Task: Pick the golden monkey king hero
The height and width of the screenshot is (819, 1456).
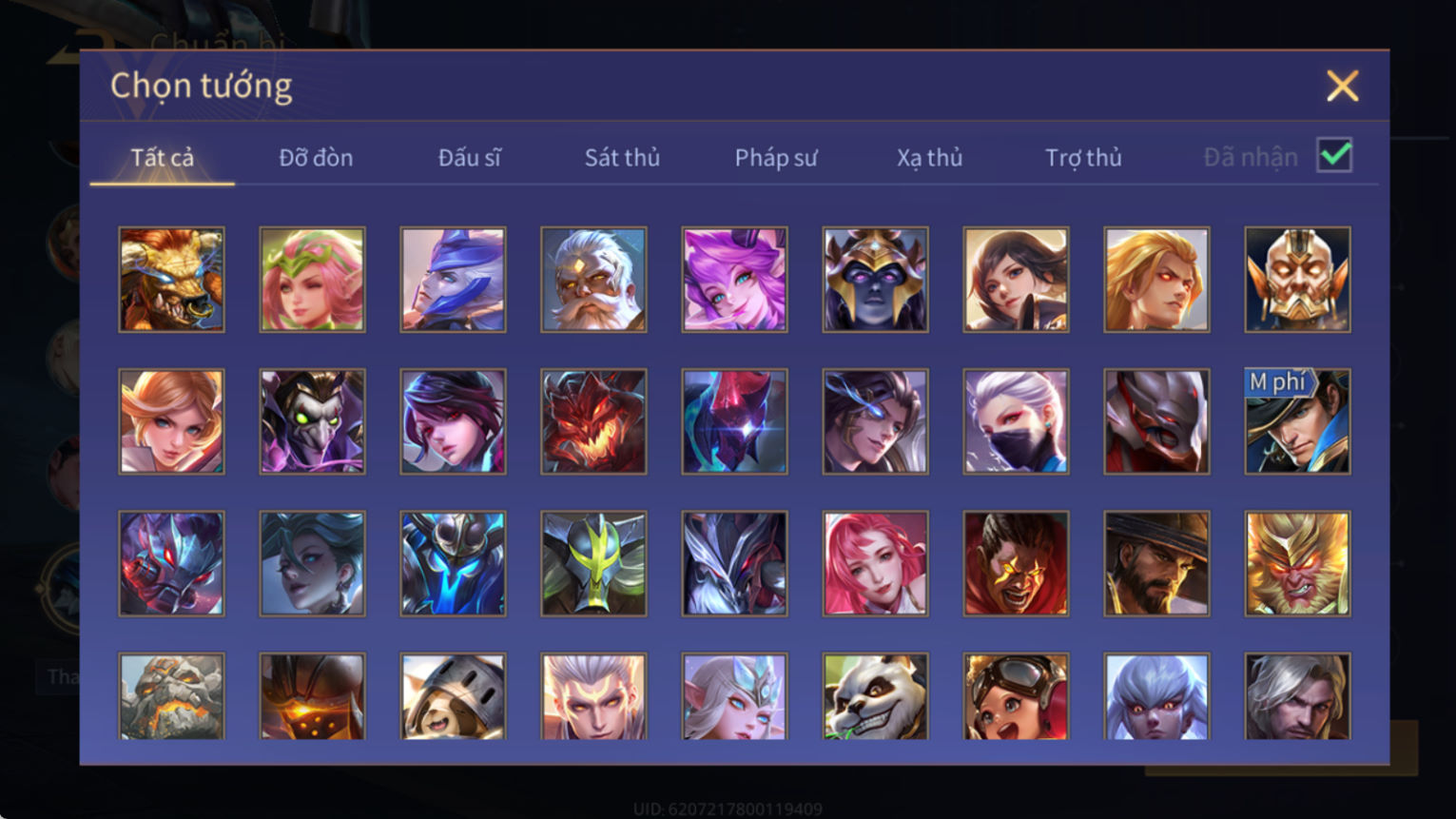Action: [x=1297, y=563]
